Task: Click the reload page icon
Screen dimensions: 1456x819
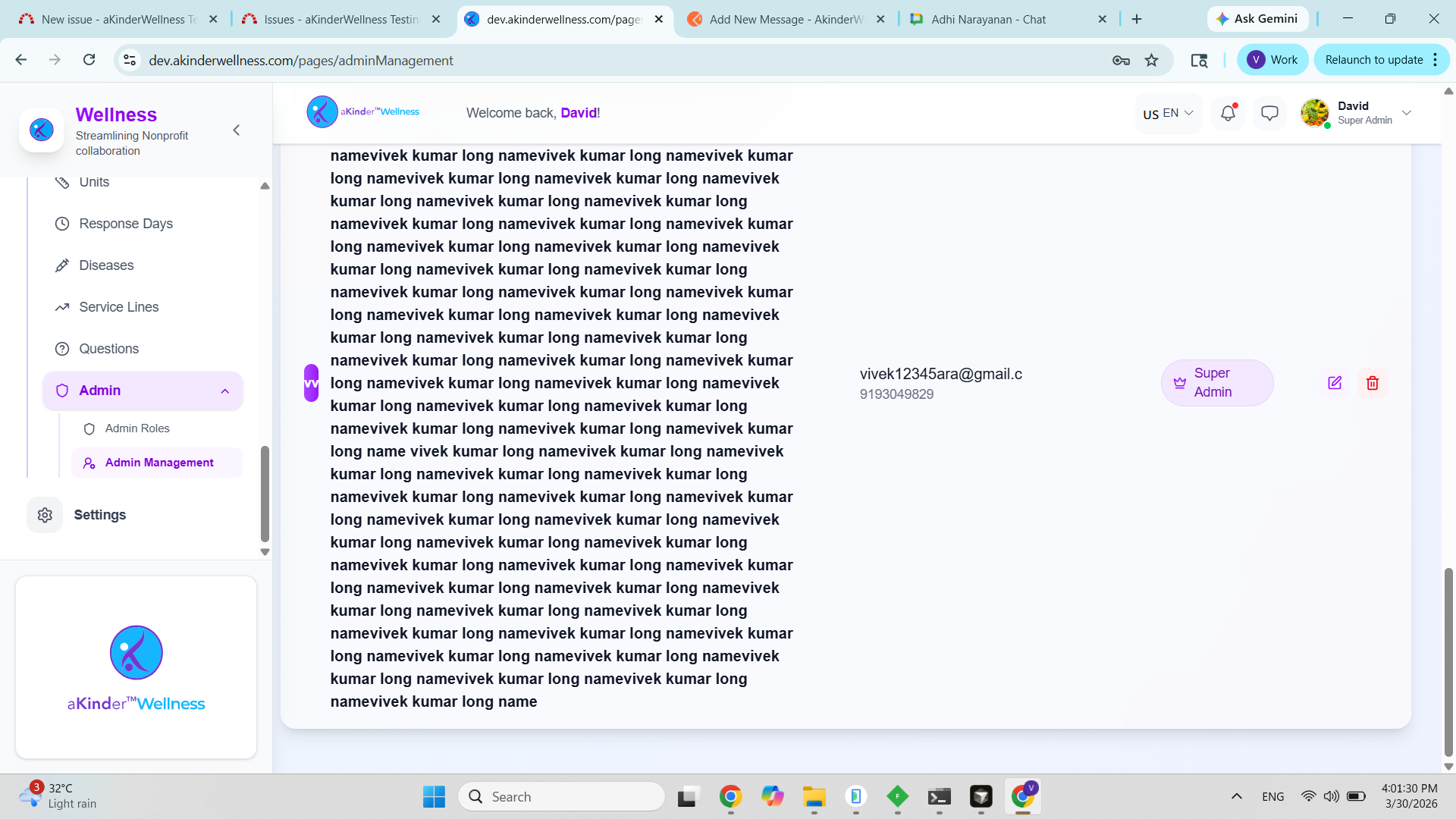Action: pyautogui.click(x=89, y=60)
